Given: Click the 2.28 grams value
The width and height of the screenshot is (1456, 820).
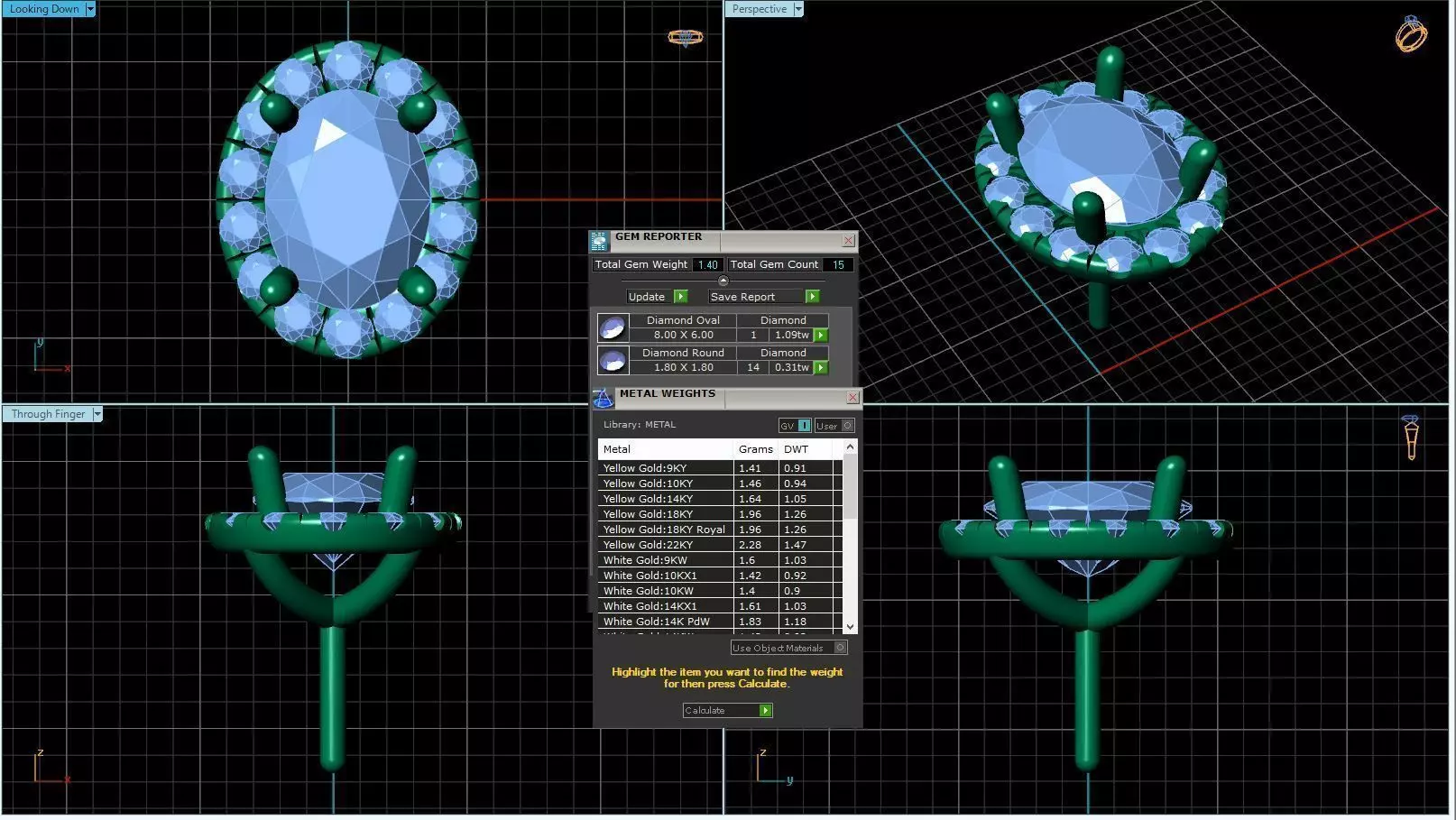Looking at the screenshot, I should tap(750, 545).
